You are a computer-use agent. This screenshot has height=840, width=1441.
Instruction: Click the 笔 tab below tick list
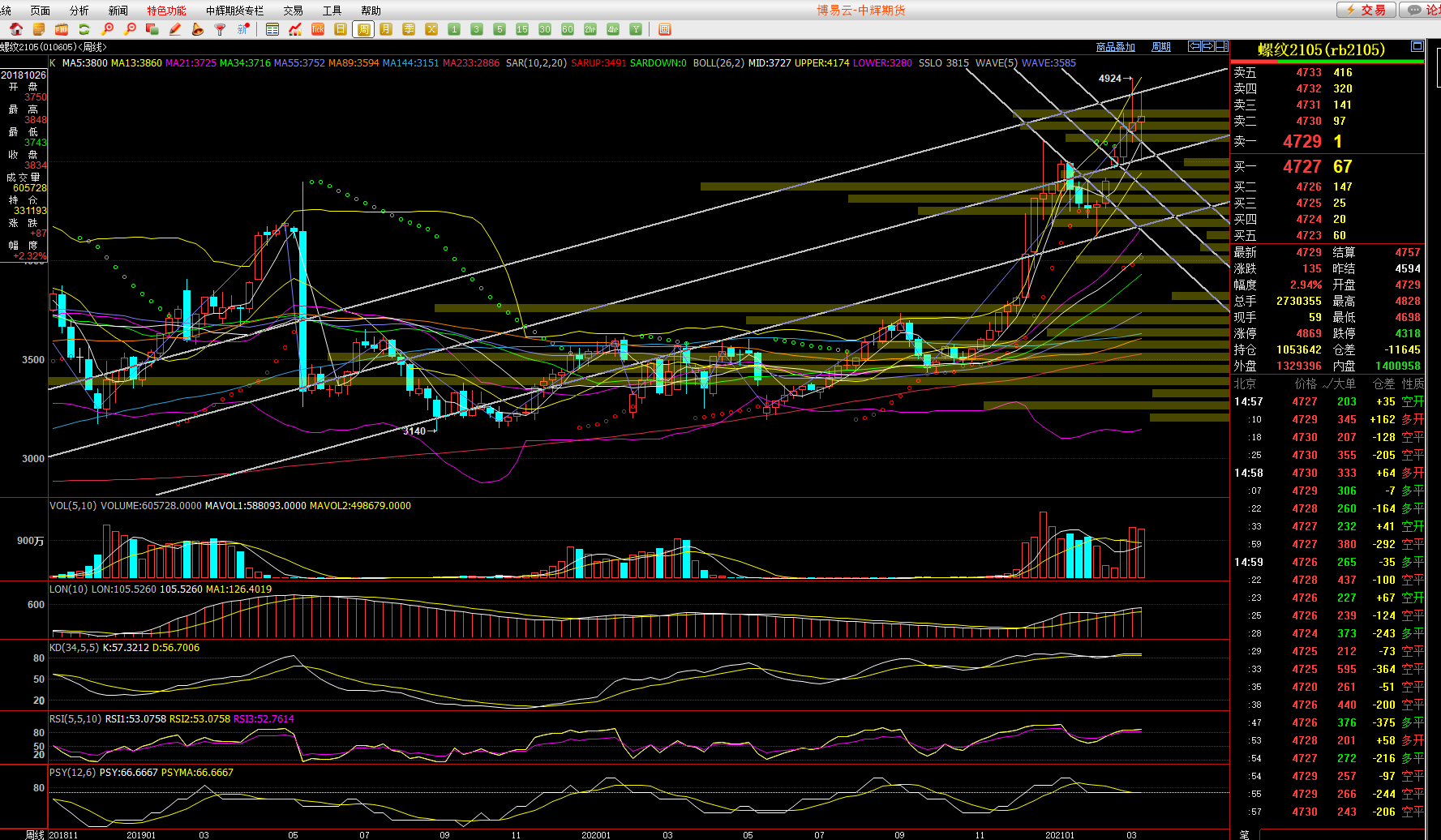(1244, 834)
